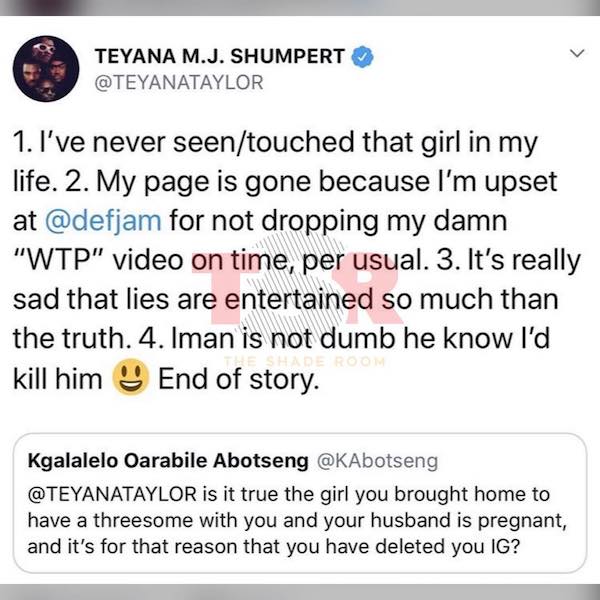Click the blue verified badge
The image size is (600, 600).
[x=362, y=57]
